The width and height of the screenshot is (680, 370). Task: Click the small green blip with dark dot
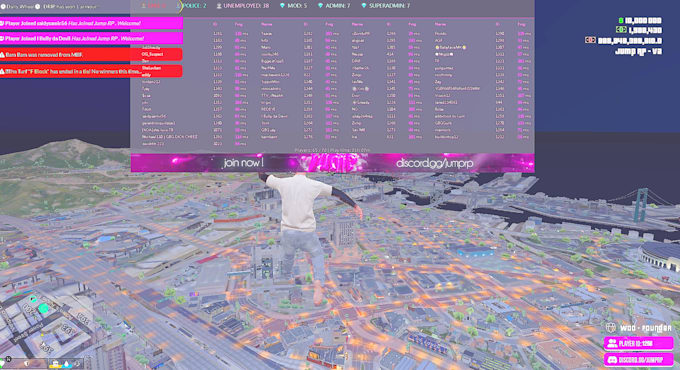coord(33,299)
